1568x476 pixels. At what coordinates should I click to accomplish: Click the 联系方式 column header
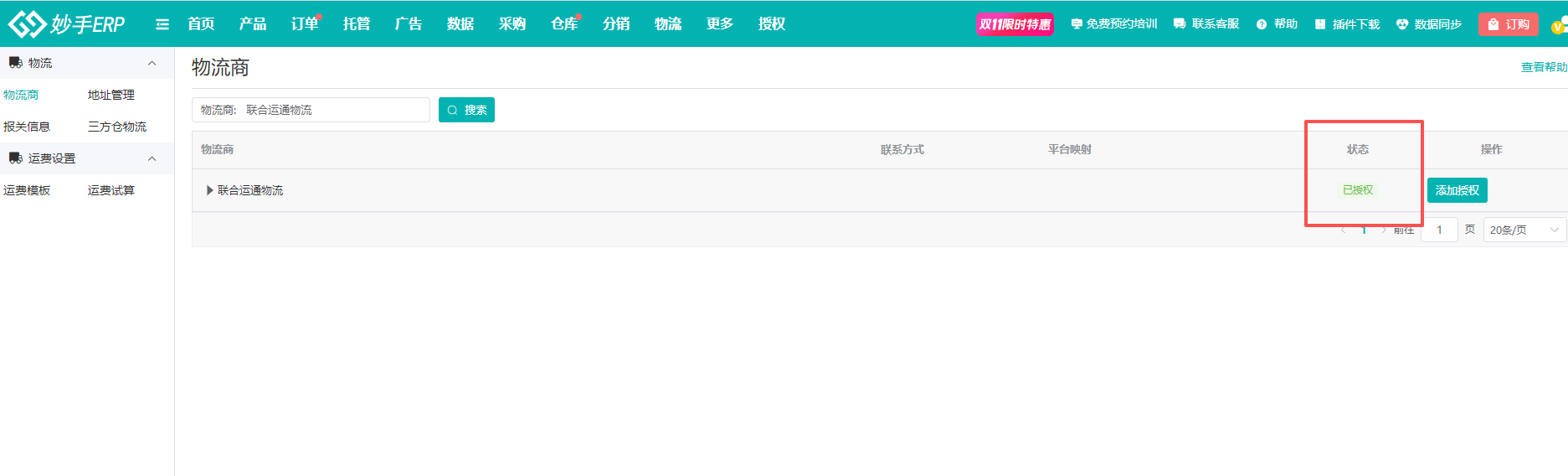coord(902,149)
